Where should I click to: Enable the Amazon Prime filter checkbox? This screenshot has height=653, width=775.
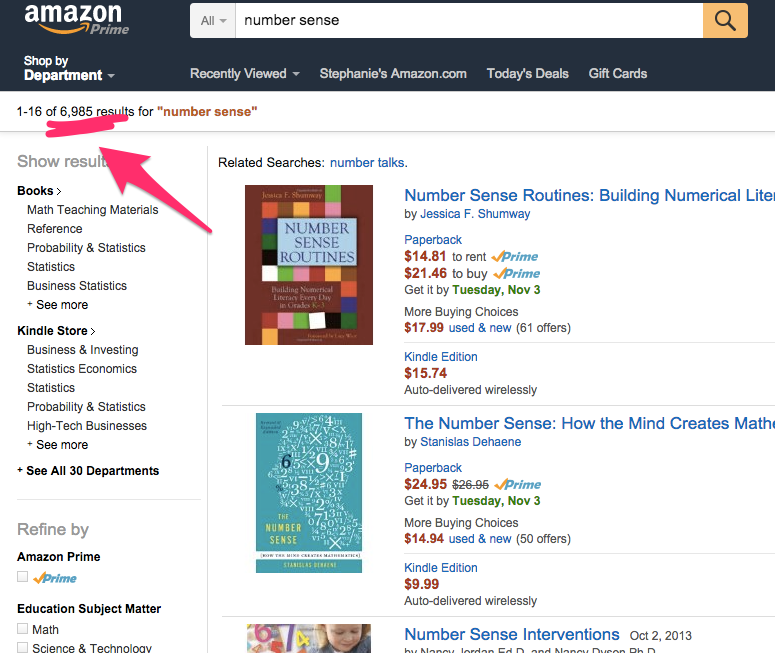point(23,577)
